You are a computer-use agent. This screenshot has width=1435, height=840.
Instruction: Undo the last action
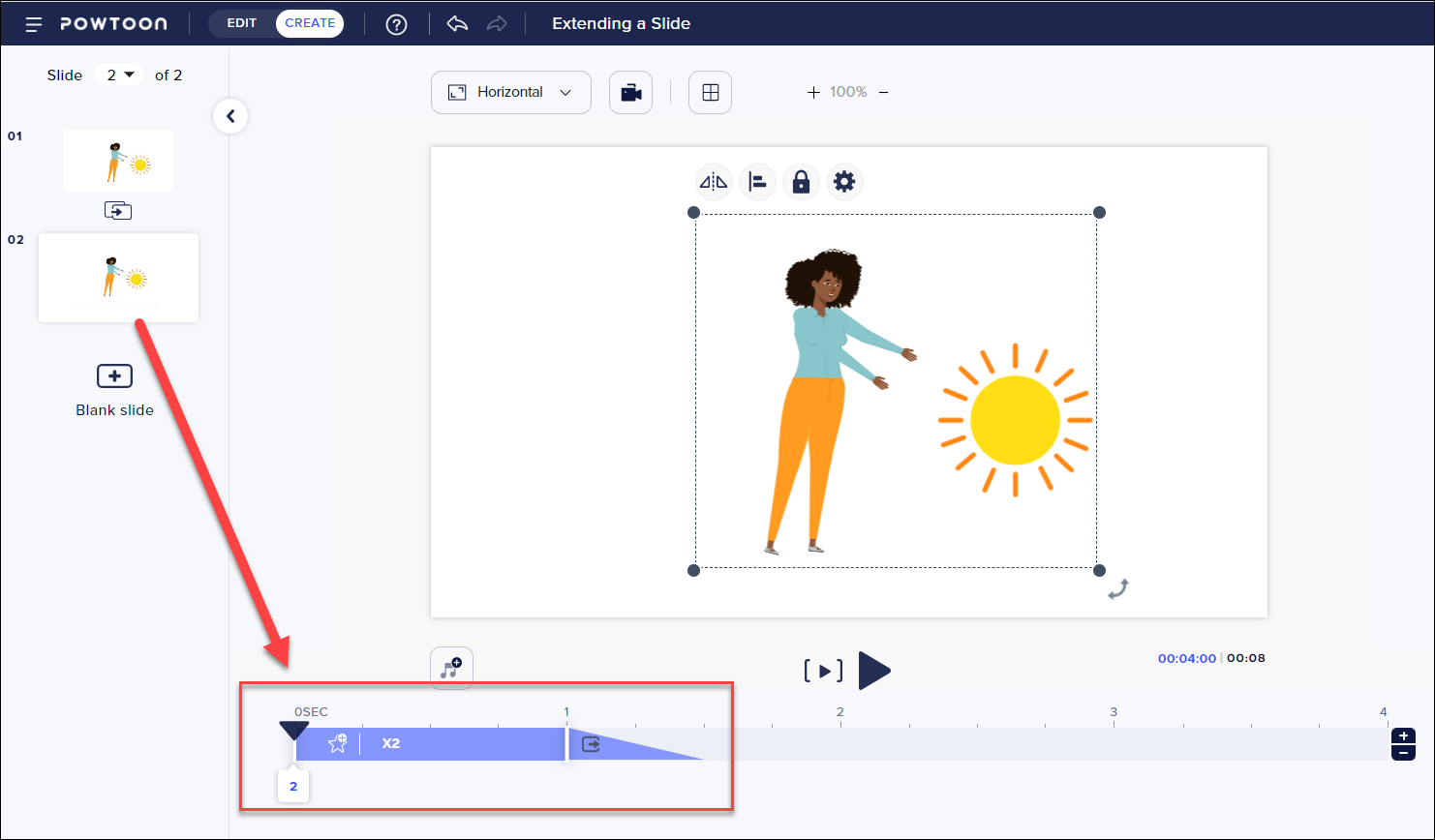click(x=457, y=24)
